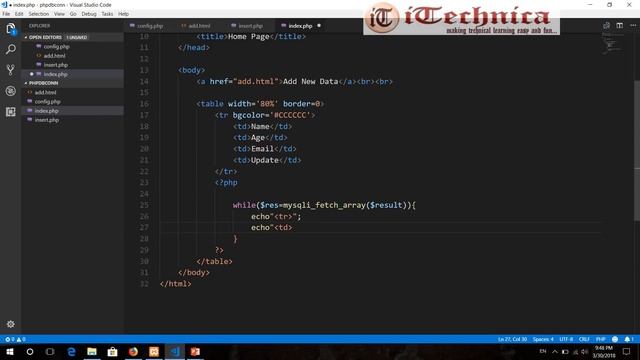Open the taskbar clock showing 9:48 PM

coord(604,352)
